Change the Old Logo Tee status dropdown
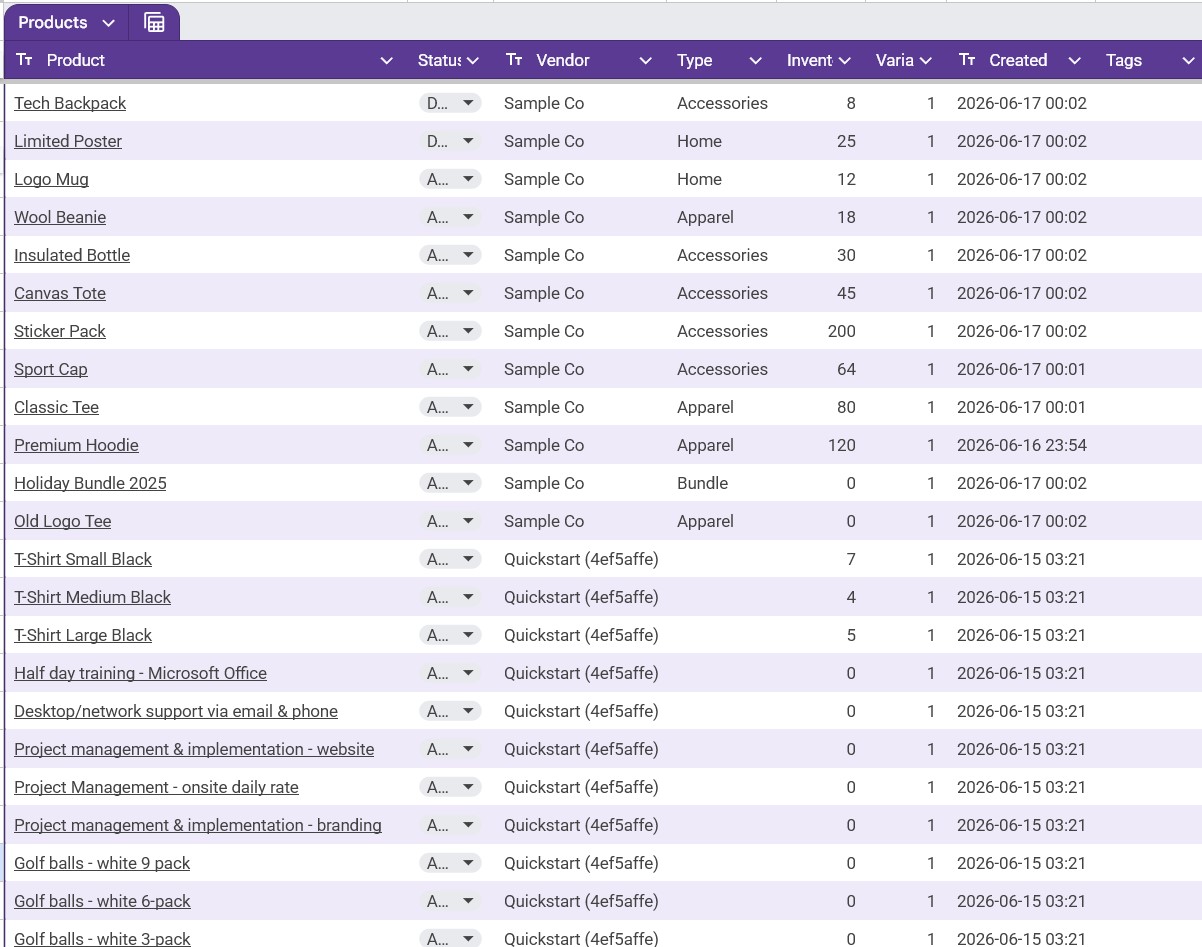Screen dimensions: 1202x947 point(450,521)
